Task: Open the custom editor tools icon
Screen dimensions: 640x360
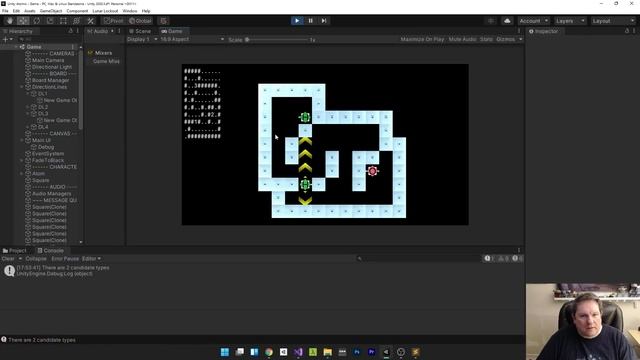Action: point(90,21)
